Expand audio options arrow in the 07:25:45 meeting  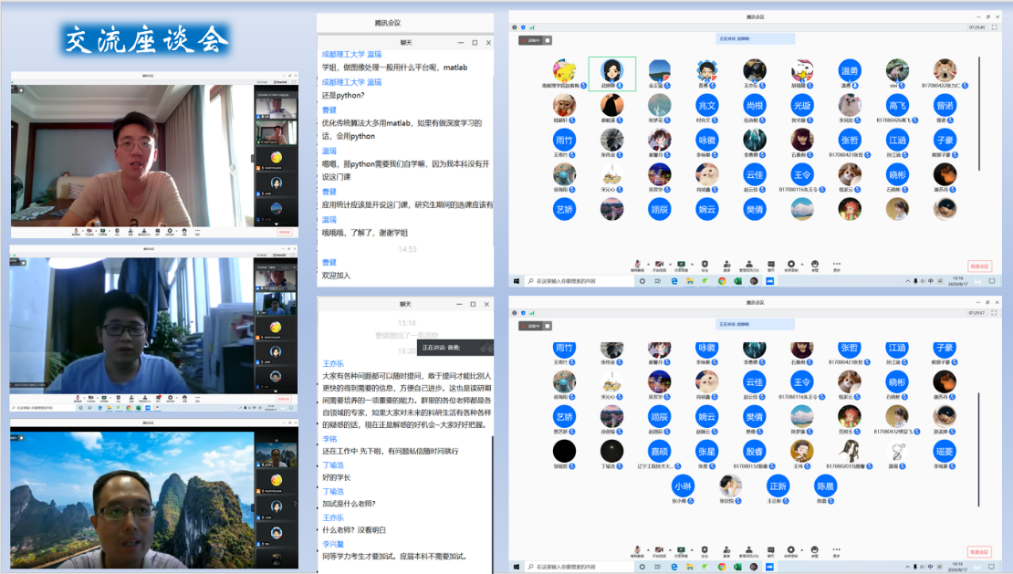[647, 265]
